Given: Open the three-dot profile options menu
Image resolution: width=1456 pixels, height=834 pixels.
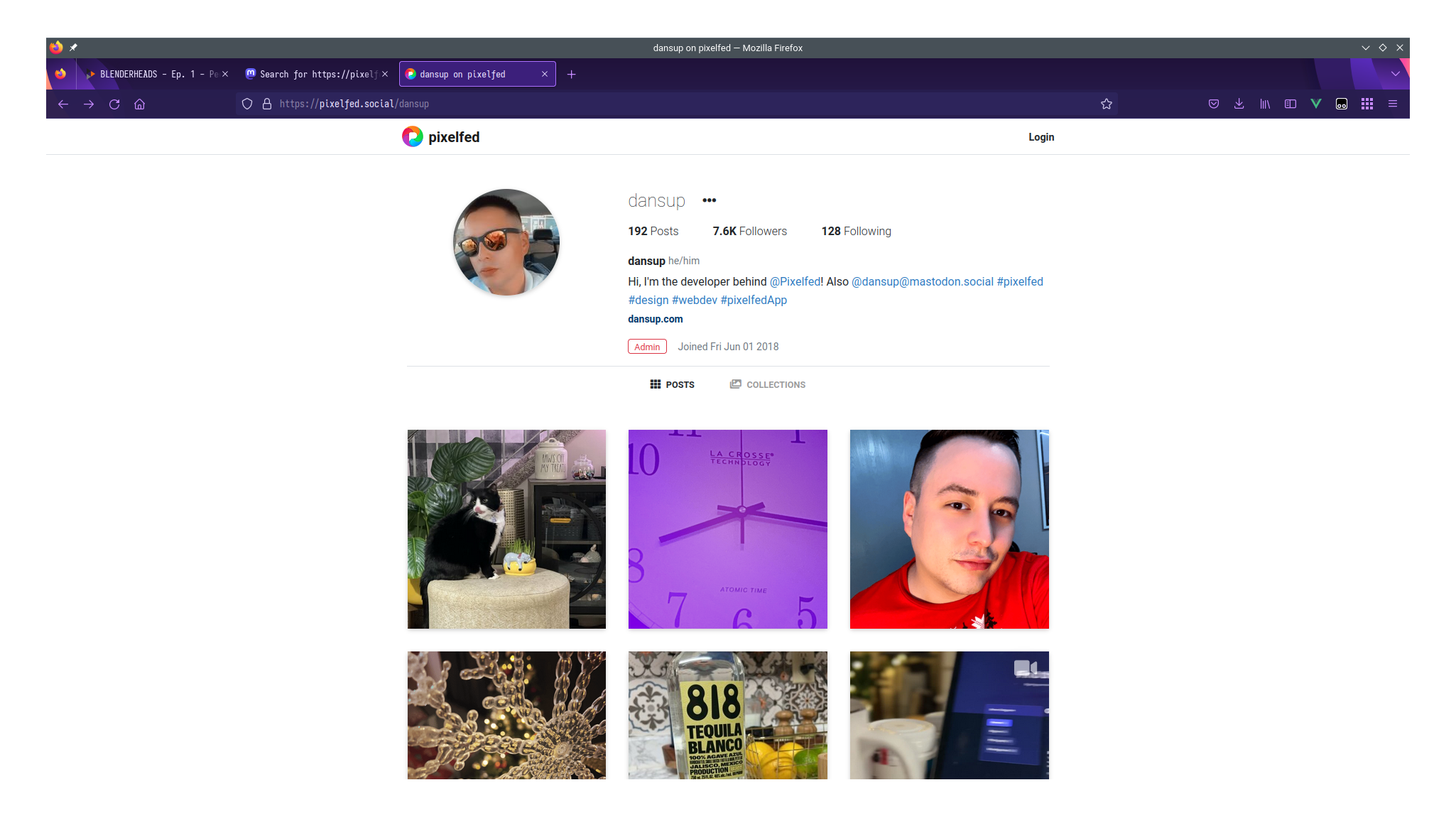Looking at the screenshot, I should (709, 200).
